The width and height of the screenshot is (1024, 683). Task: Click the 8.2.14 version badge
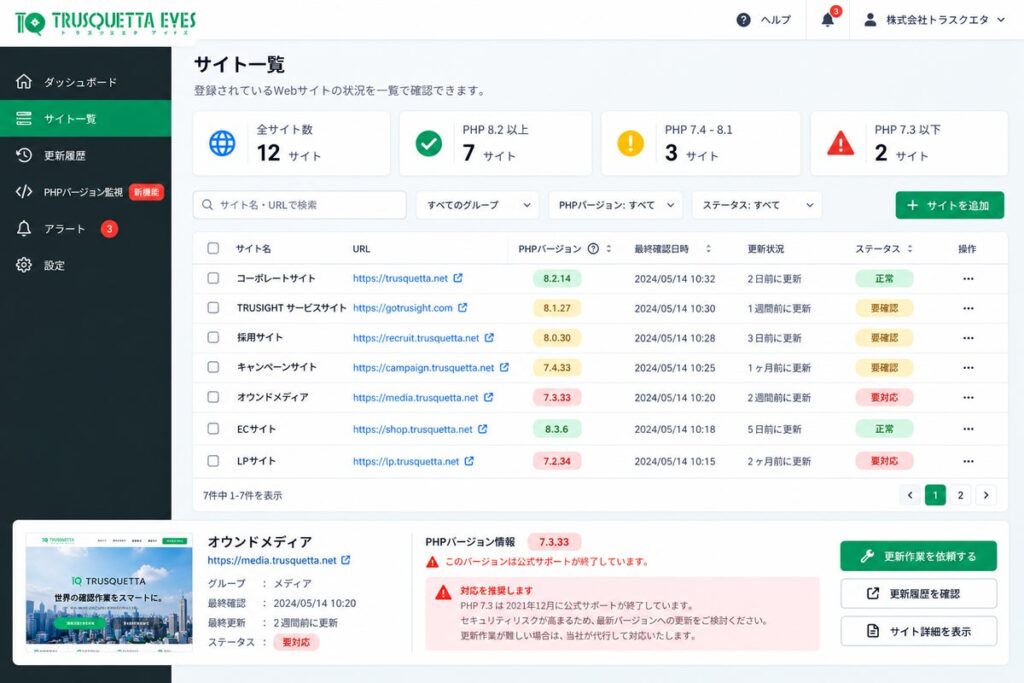[557, 279]
